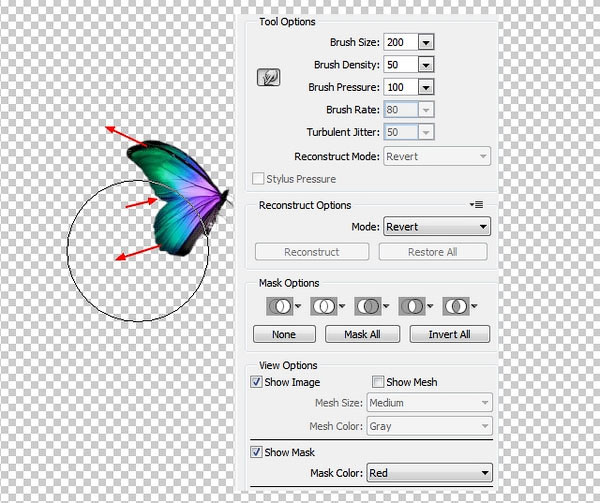Click the Invert All button
The height and width of the screenshot is (503, 600).
click(450, 334)
